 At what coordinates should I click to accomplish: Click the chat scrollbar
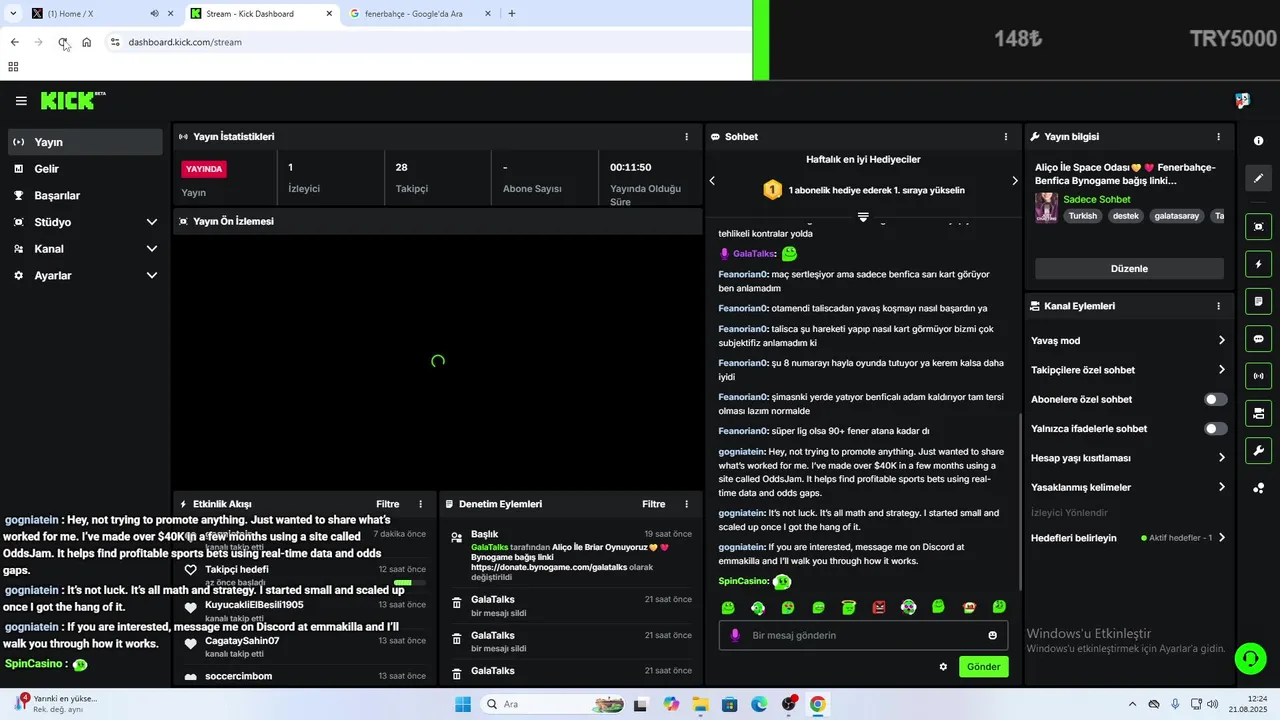pyautogui.click(x=1019, y=500)
